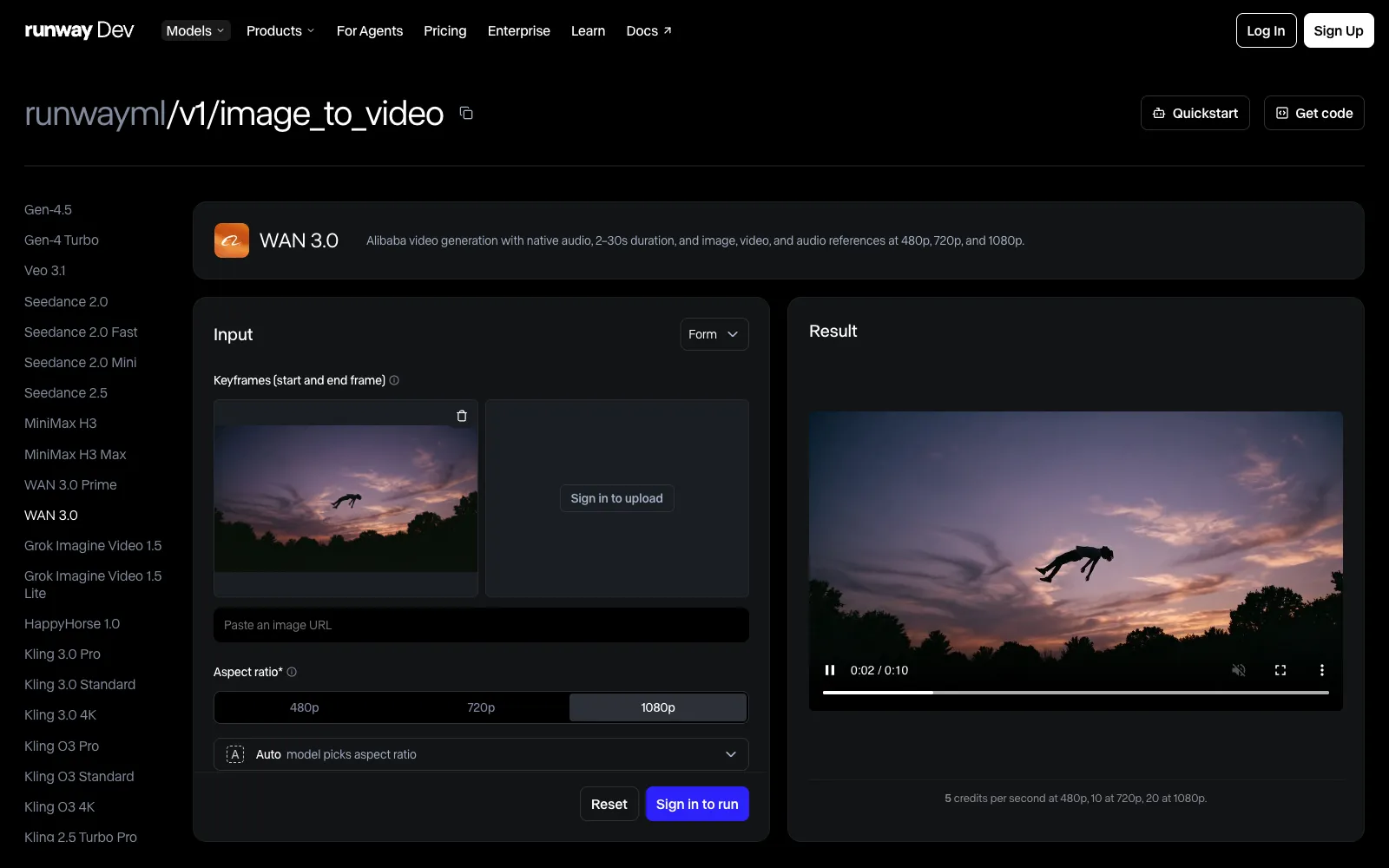Open the result video in fullscreen

tap(1280, 670)
